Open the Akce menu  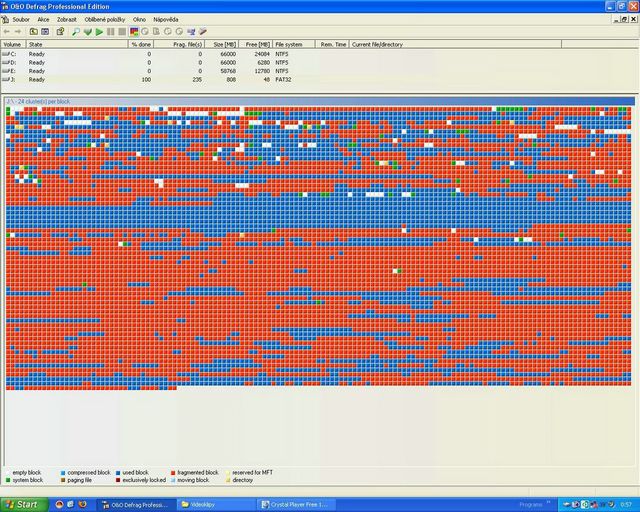pyautogui.click(x=43, y=20)
